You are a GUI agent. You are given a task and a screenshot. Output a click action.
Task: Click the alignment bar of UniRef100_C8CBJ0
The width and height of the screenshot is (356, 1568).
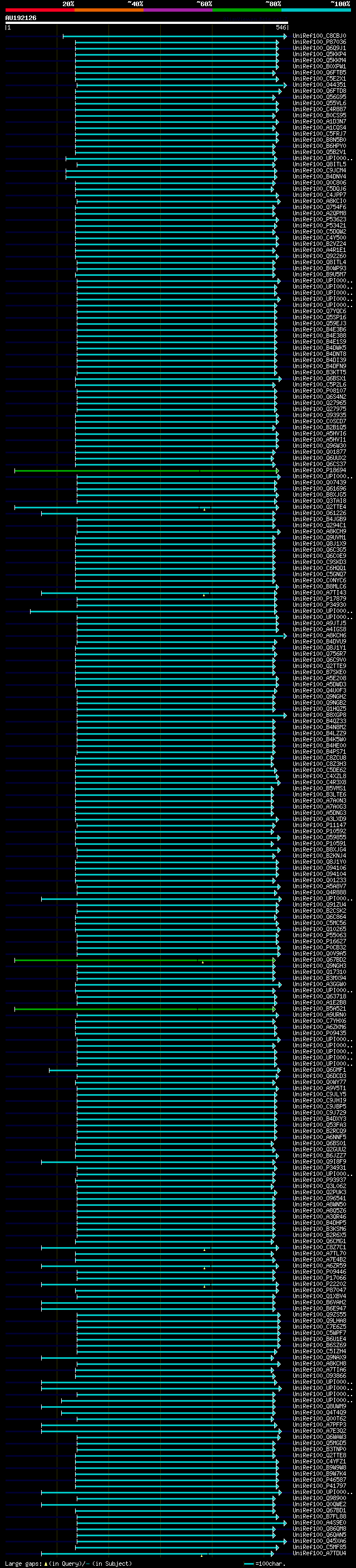174,37
